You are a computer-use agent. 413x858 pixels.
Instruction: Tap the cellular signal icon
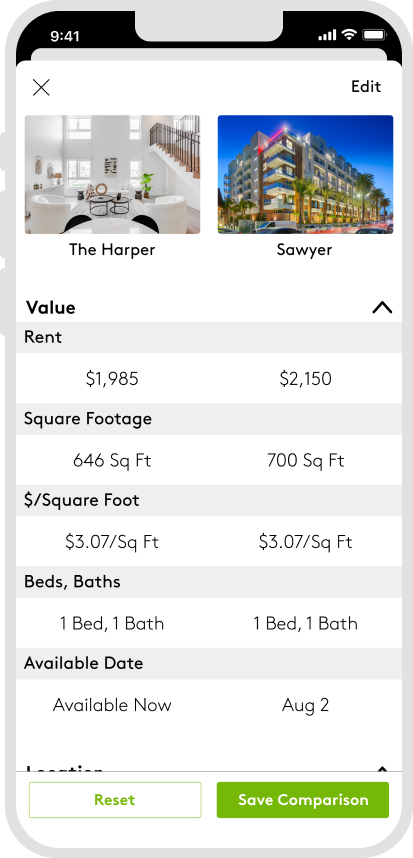(x=327, y=36)
